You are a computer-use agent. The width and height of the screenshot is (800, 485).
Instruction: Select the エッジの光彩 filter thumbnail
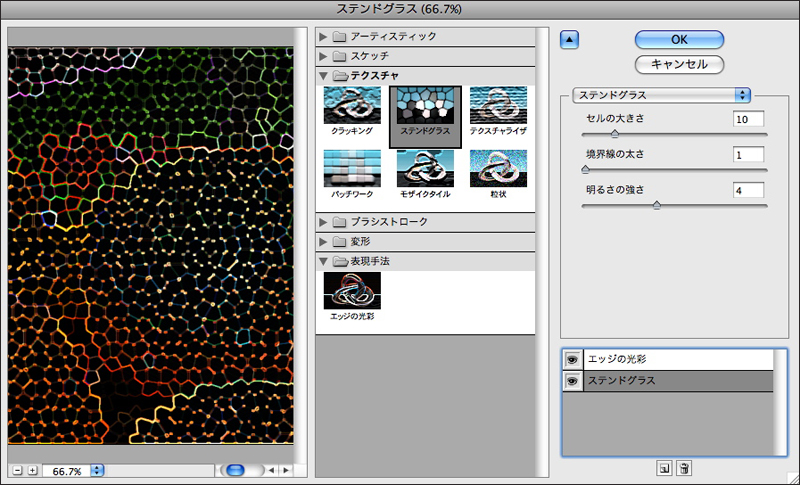click(x=352, y=291)
